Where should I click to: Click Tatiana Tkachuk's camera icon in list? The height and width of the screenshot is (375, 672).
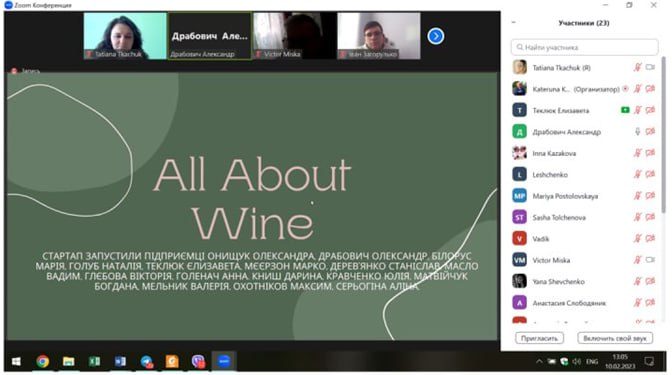pos(650,67)
